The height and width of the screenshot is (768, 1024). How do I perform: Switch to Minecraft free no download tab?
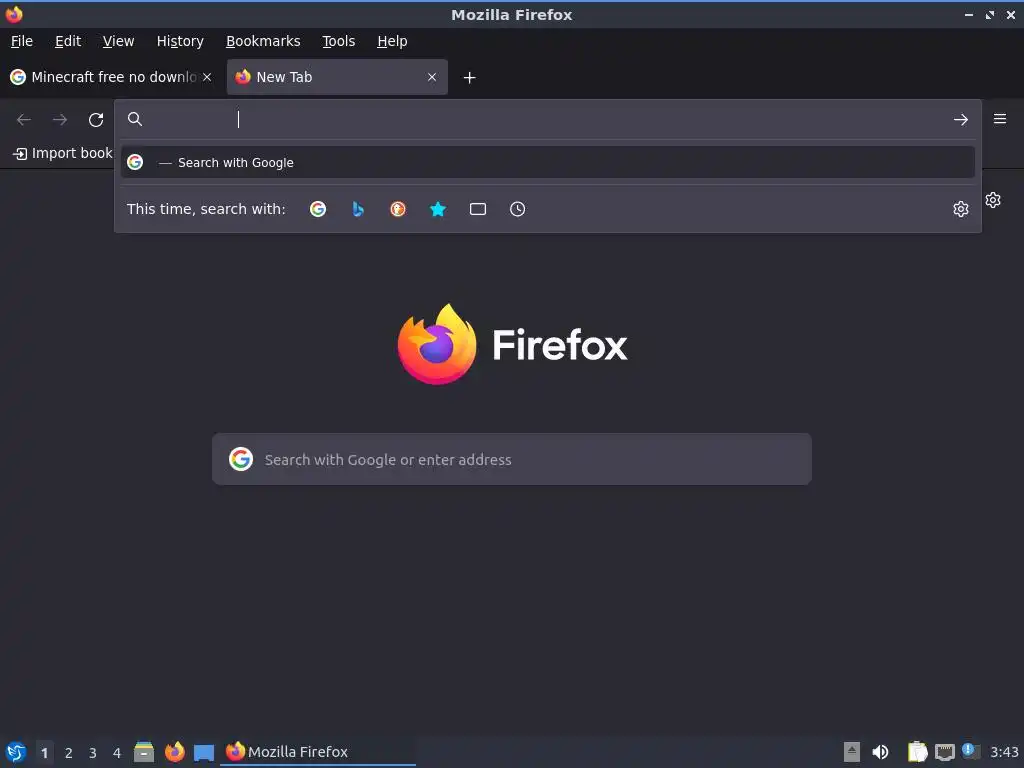pyautogui.click(x=112, y=77)
